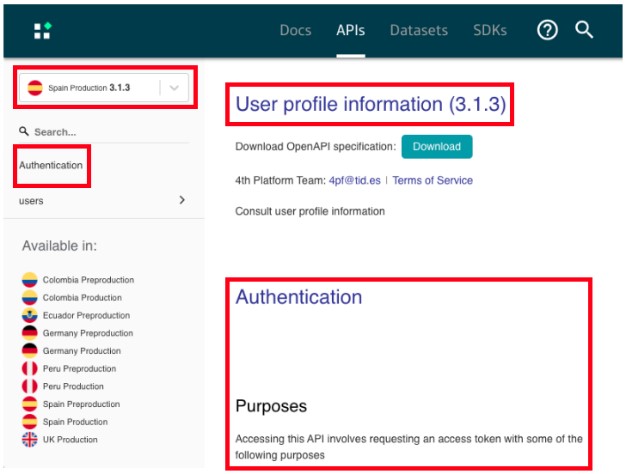
Task: Click the Download OpenAPI specification label
Action: click(315, 147)
